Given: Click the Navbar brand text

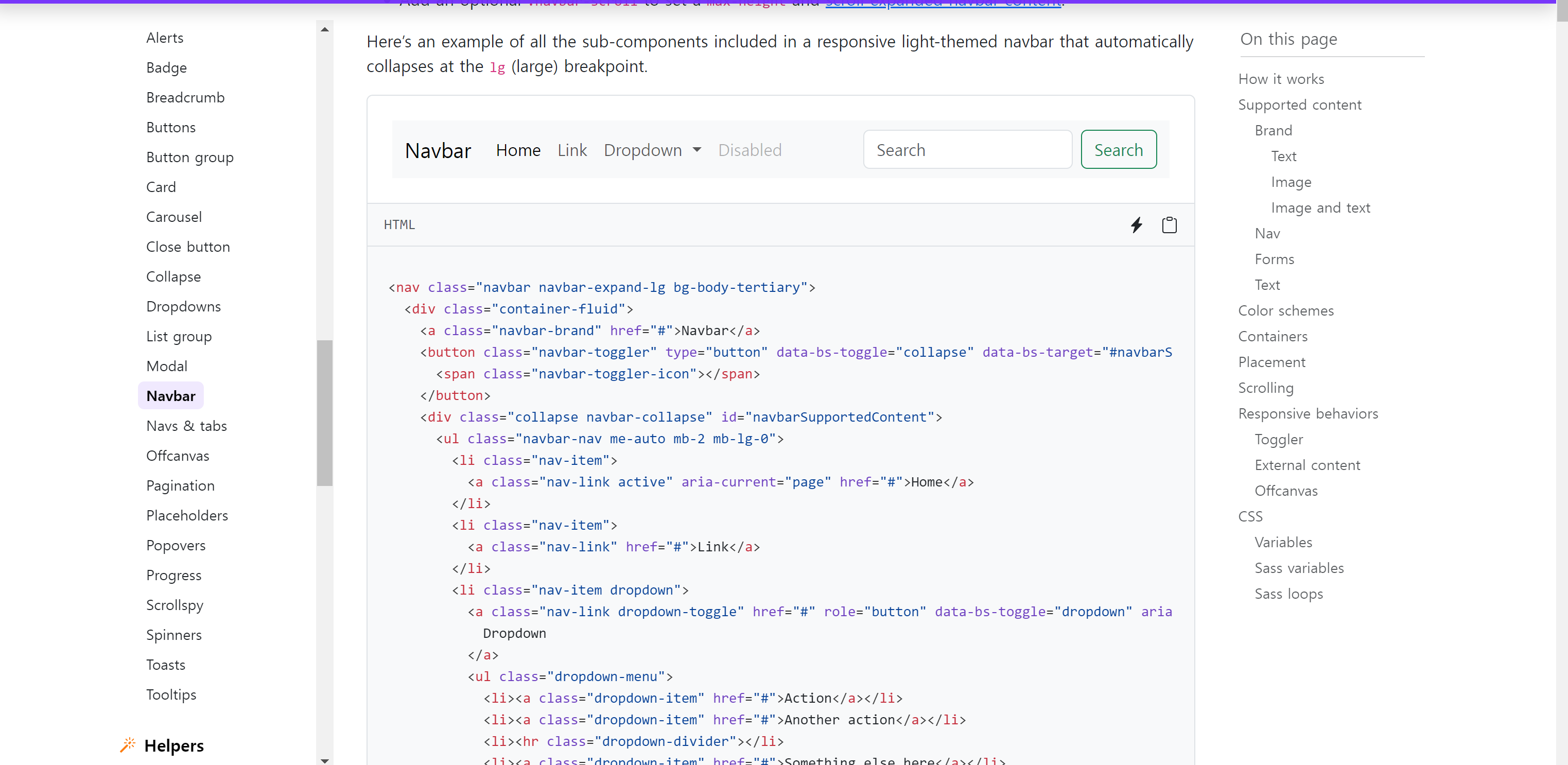Looking at the screenshot, I should tap(438, 150).
